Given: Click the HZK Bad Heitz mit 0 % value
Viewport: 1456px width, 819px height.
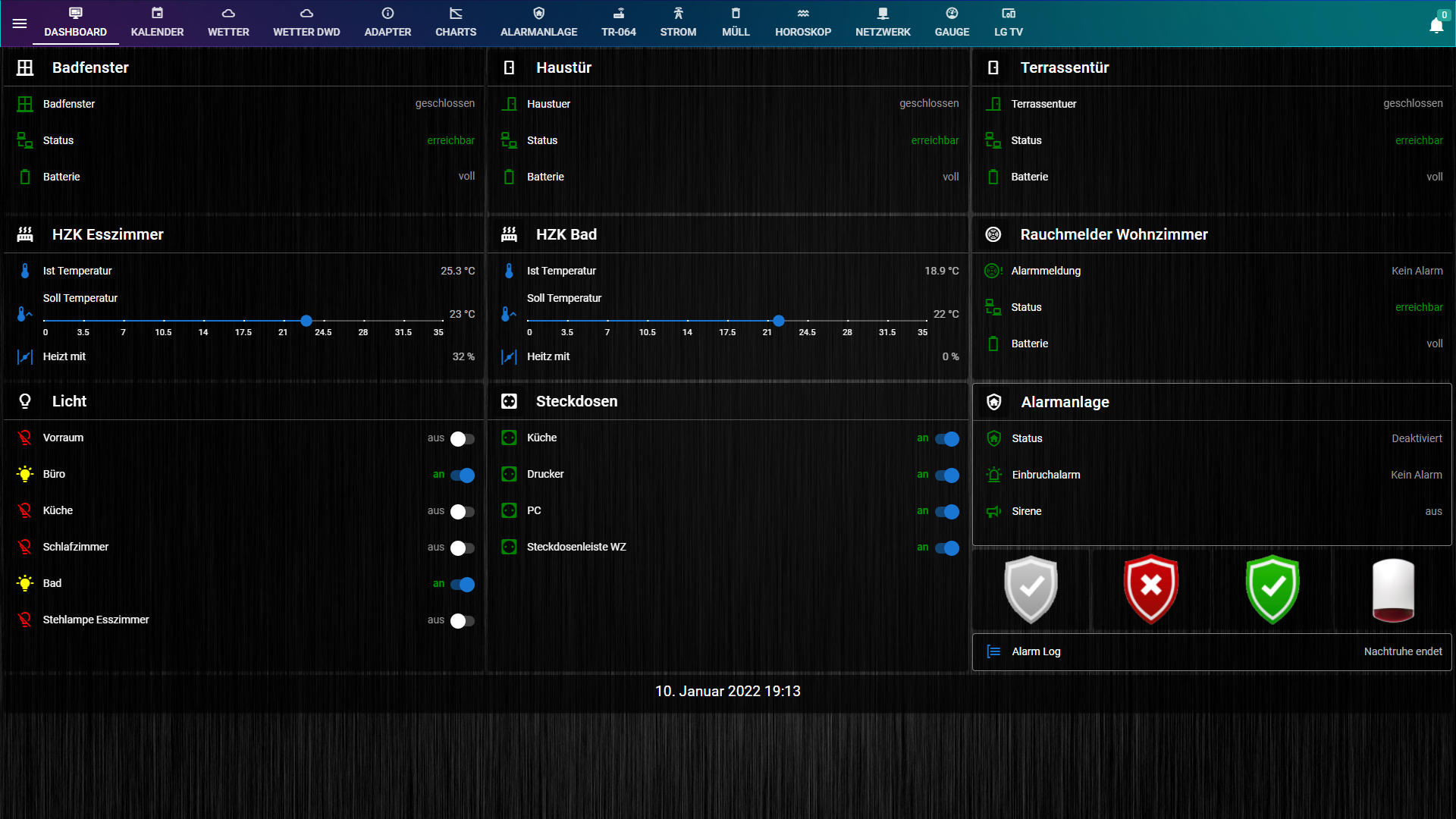Looking at the screenshot, I should pyautogui.click(x=950, y=356).
